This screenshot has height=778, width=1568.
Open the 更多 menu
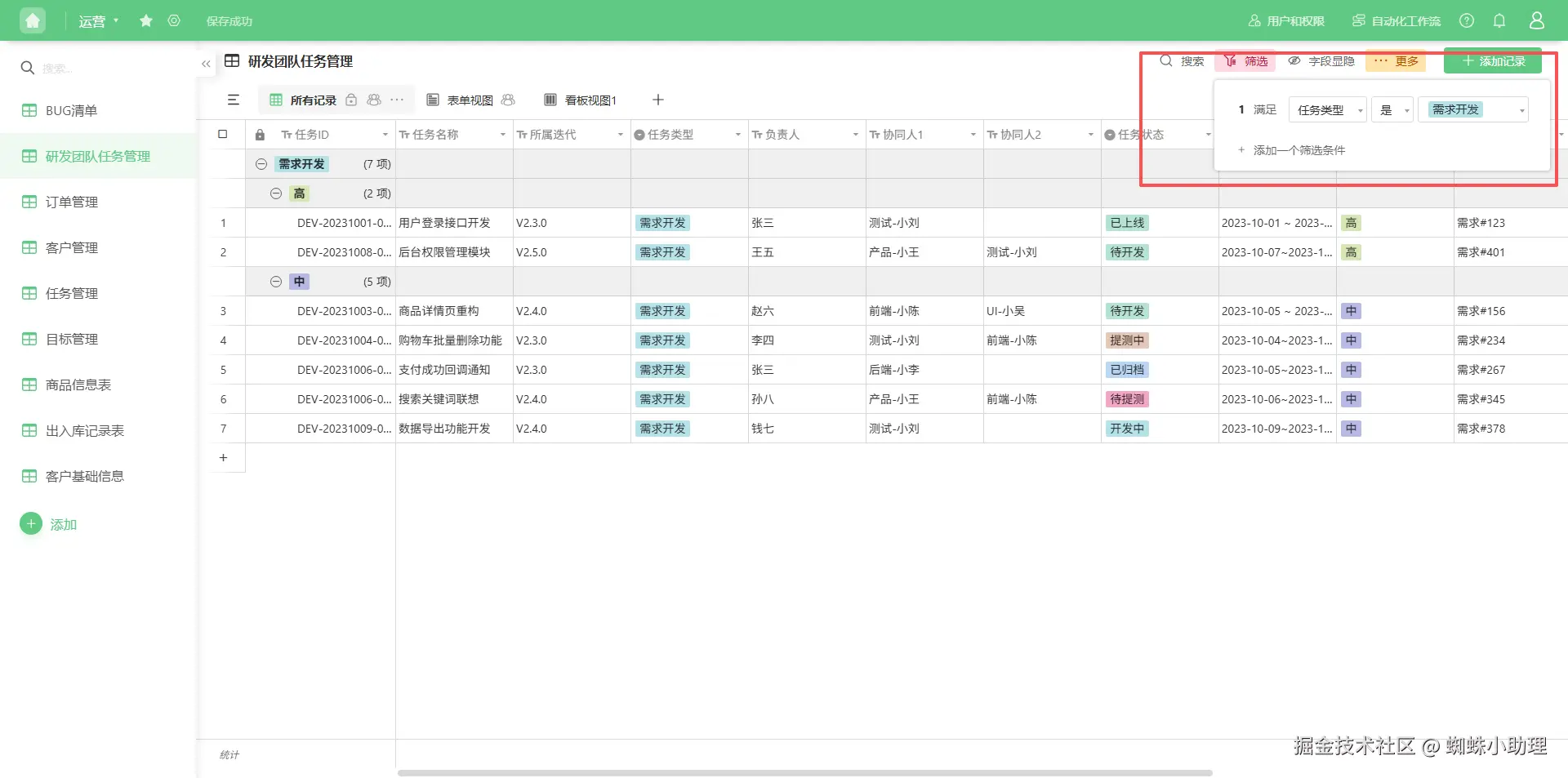[x=1396, y=61]
